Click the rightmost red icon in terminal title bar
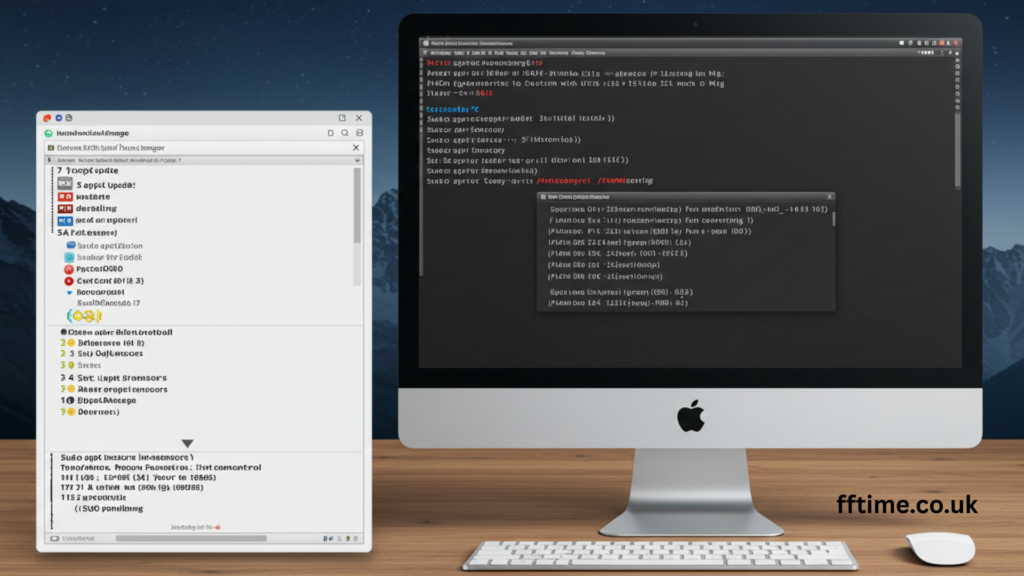The width and height of the screenshot is (1024, 576). click(x=956, y=43)
